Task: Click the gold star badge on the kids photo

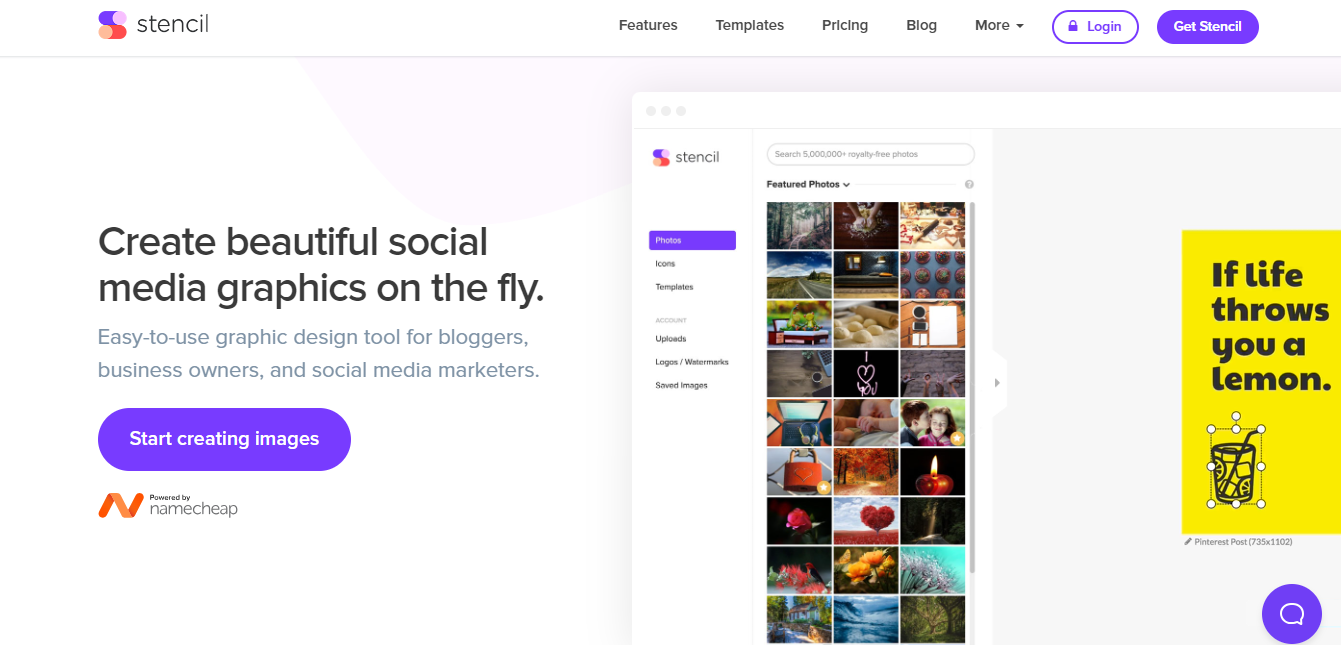Action: 957,438
